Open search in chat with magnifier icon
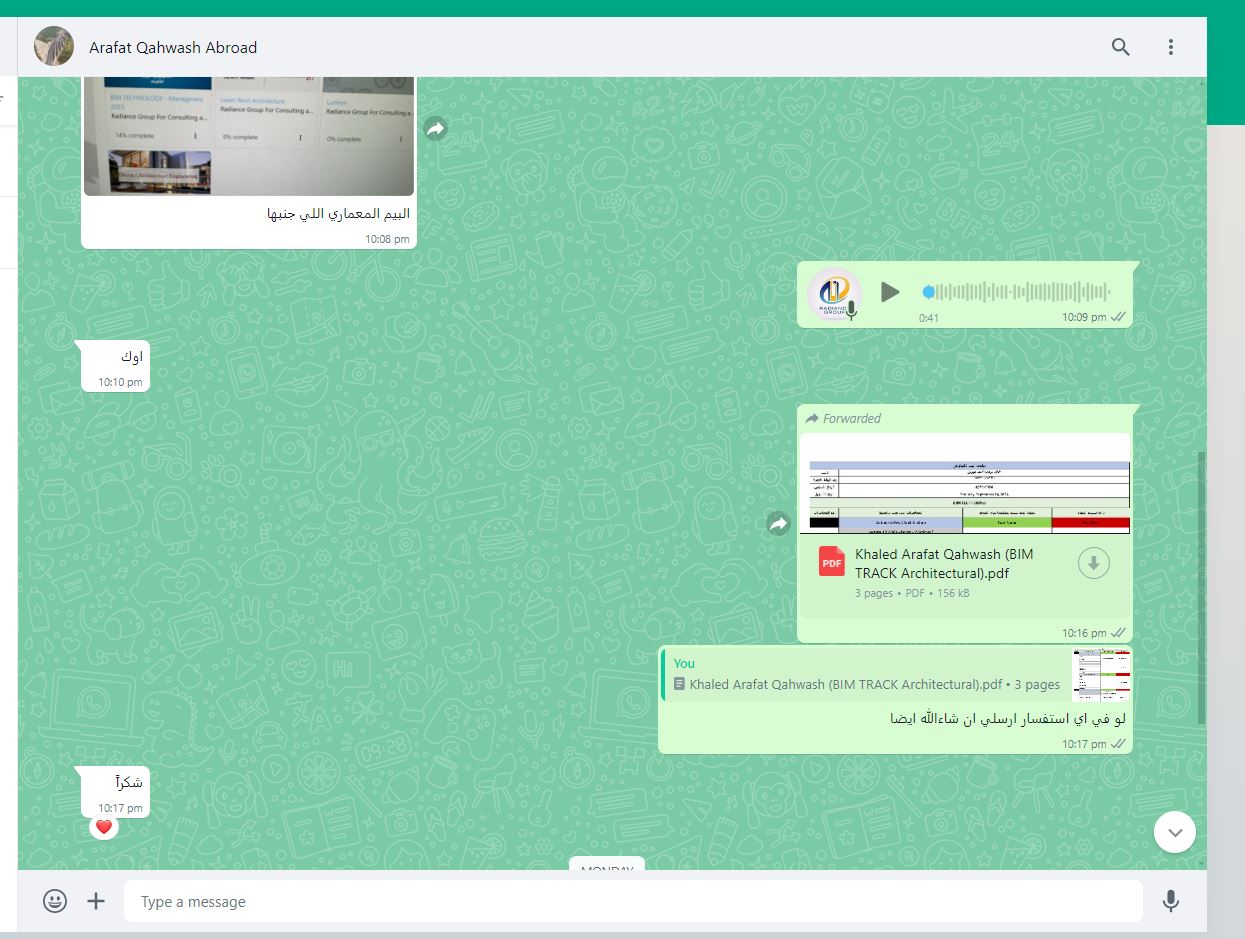 point(1121,47)
